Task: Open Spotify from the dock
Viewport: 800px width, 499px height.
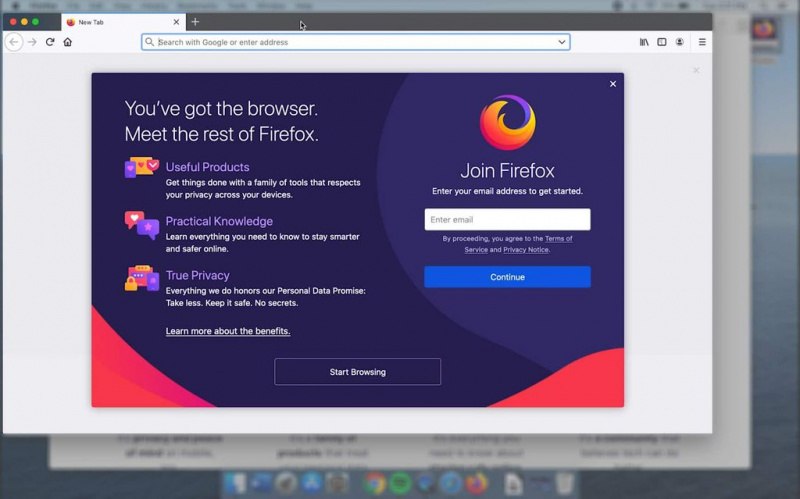Action: pyautogui.click(x=401, y=483)
